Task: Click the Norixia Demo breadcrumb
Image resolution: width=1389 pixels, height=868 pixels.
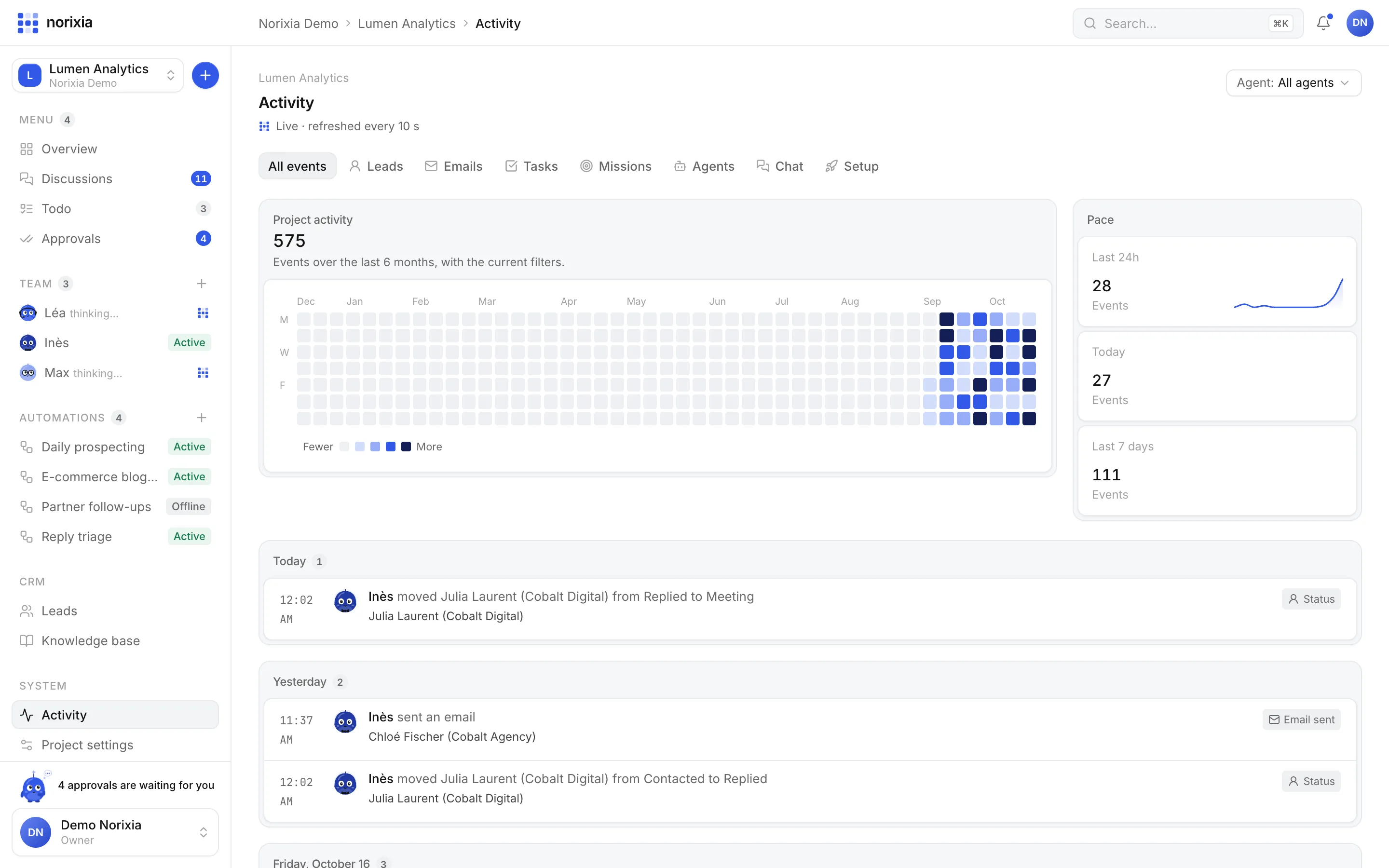Action: point(299,24)
